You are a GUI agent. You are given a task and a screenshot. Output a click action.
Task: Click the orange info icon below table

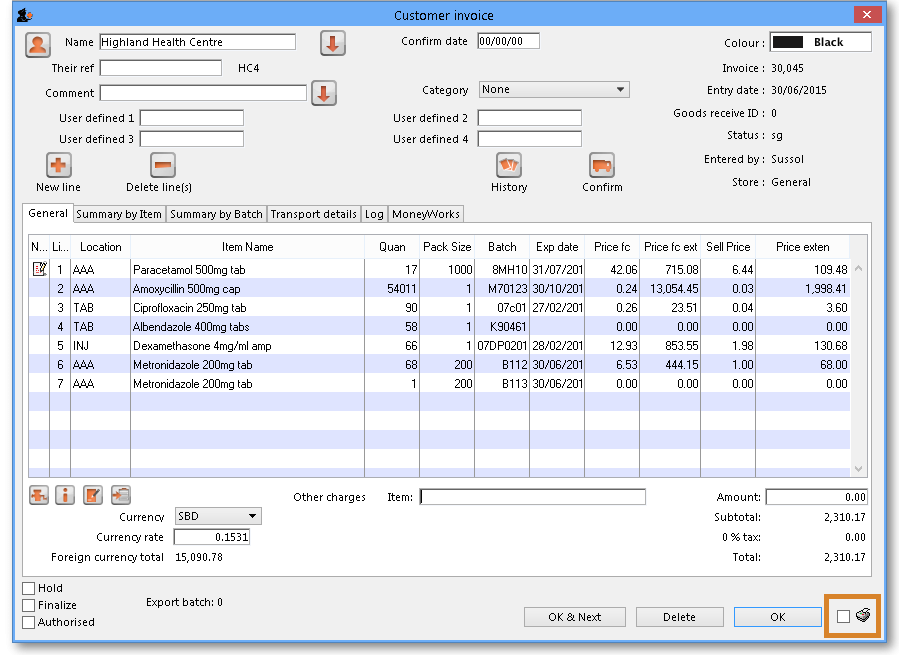pos(65,495)
